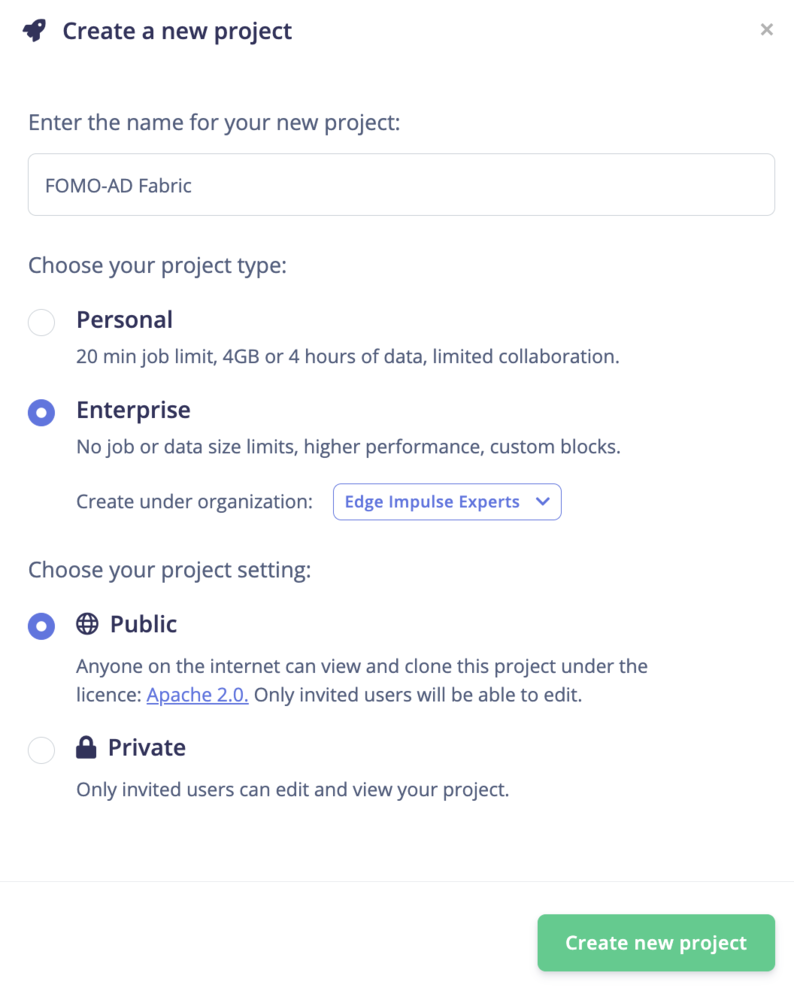The width and height of the screenshot is (794, 1000).
Task: Open the Apache 2.0 licence link
Action: click(x=197, y=695)
